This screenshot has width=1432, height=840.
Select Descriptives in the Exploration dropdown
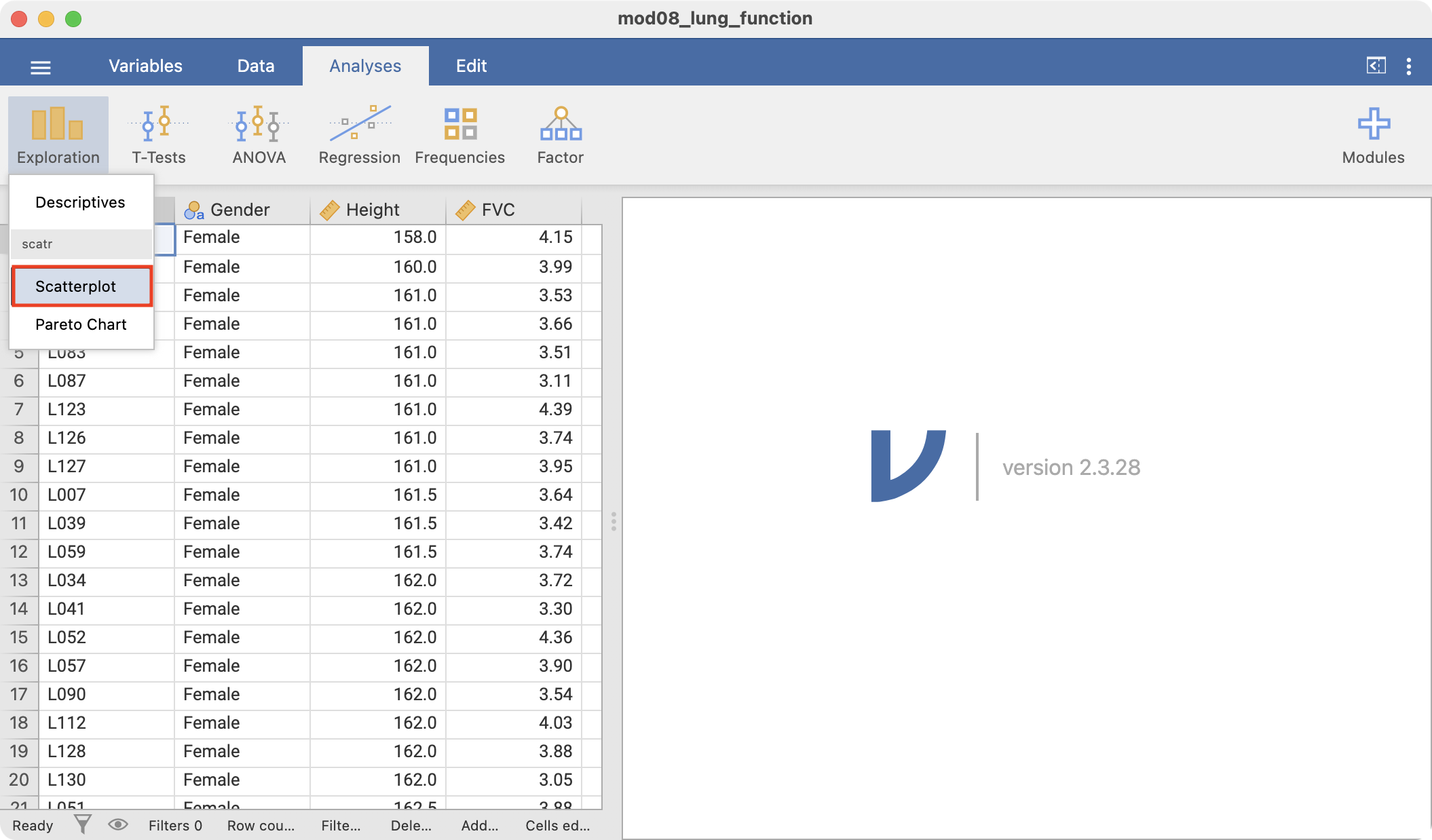tap(80, 202)
